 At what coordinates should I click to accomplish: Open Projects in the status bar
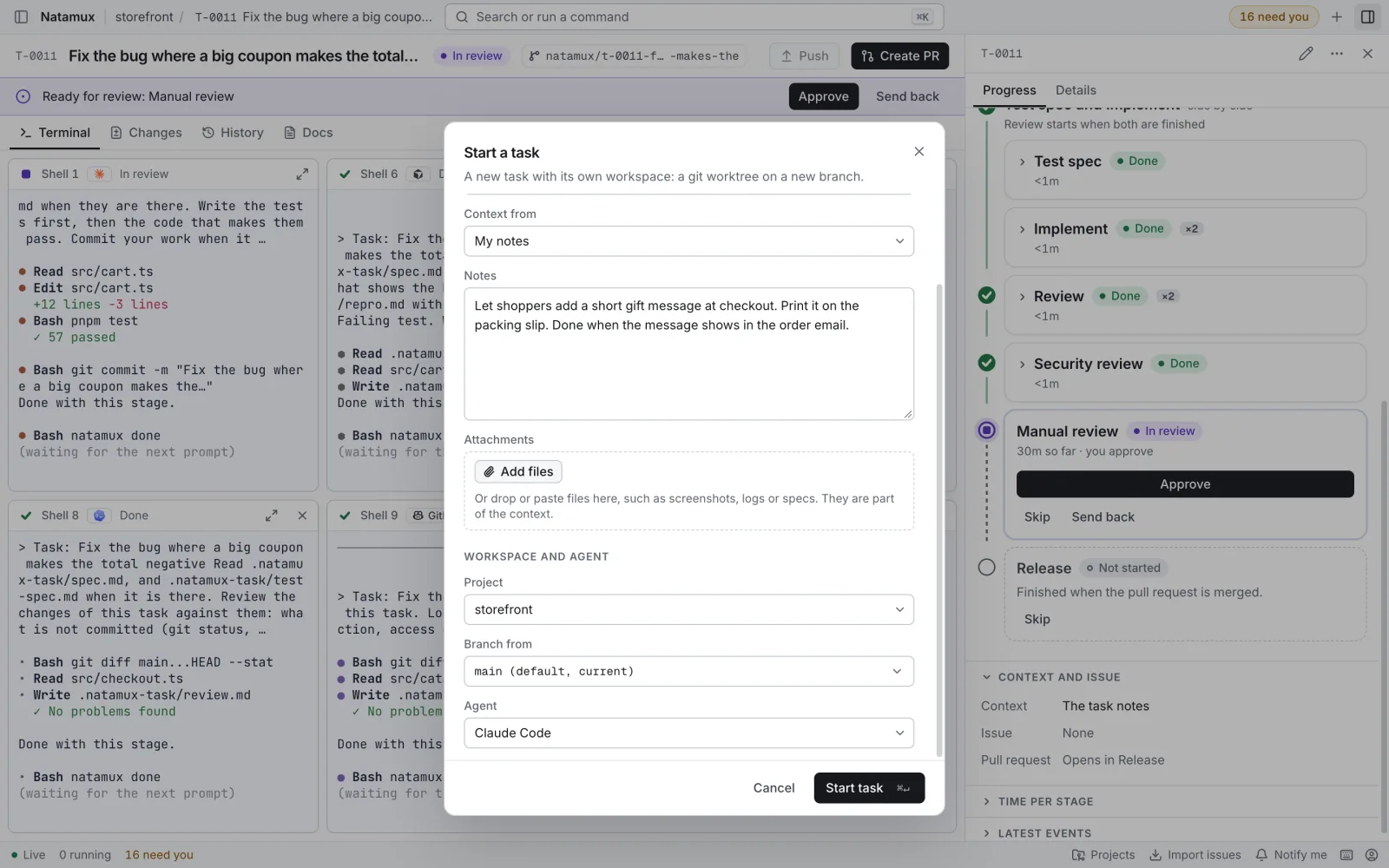[x=1103, y=855]
